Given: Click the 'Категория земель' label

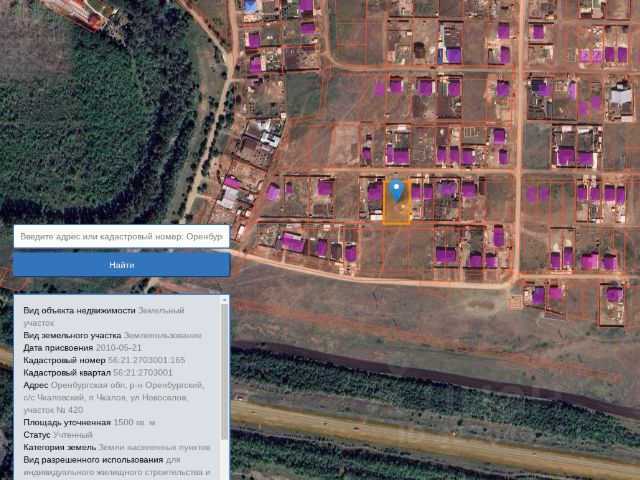Looking at the screenshot, I should pyautogui.click(x=60, y=447).
